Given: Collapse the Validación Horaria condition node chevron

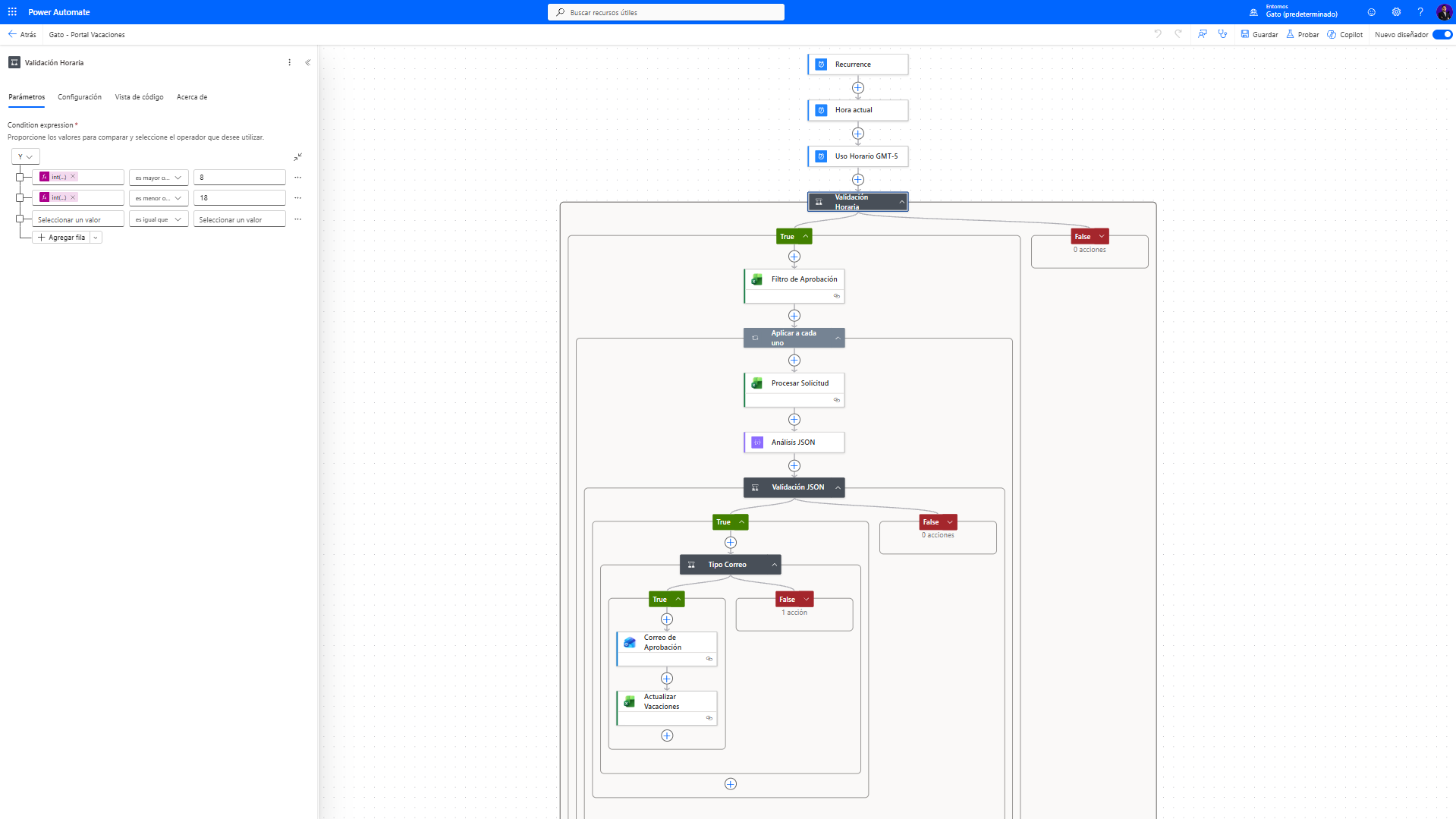Looking at the screenshot, I should coord(901,202).
